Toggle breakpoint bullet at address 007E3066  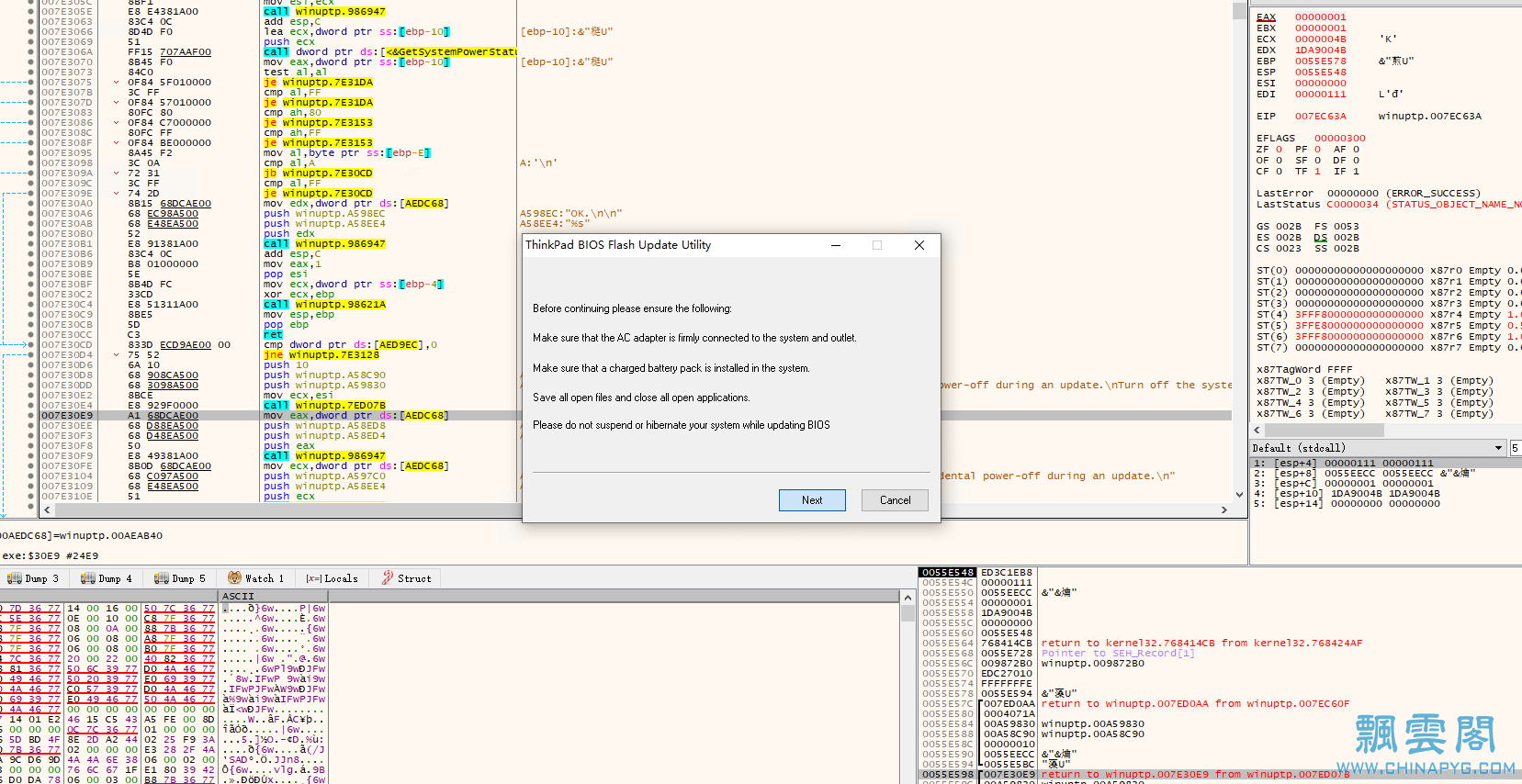tap(31, 32)
